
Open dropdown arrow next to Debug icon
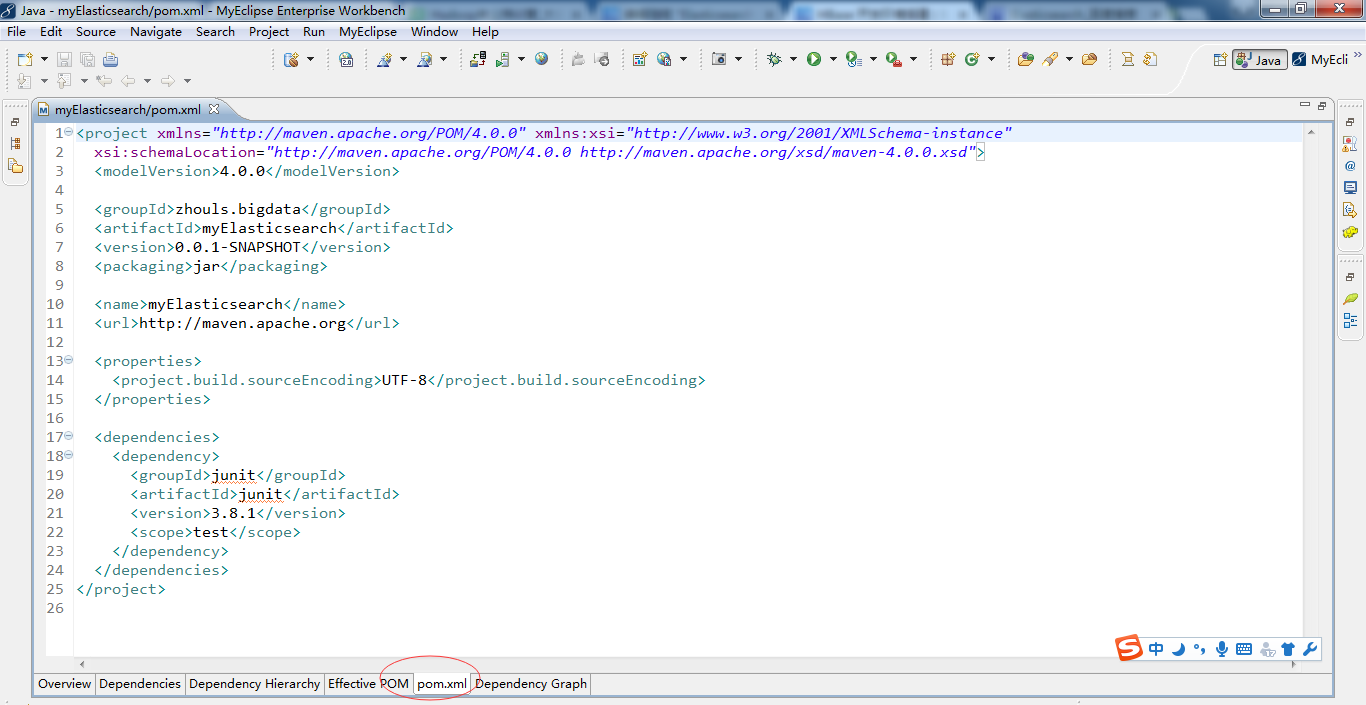click(793, 59)
